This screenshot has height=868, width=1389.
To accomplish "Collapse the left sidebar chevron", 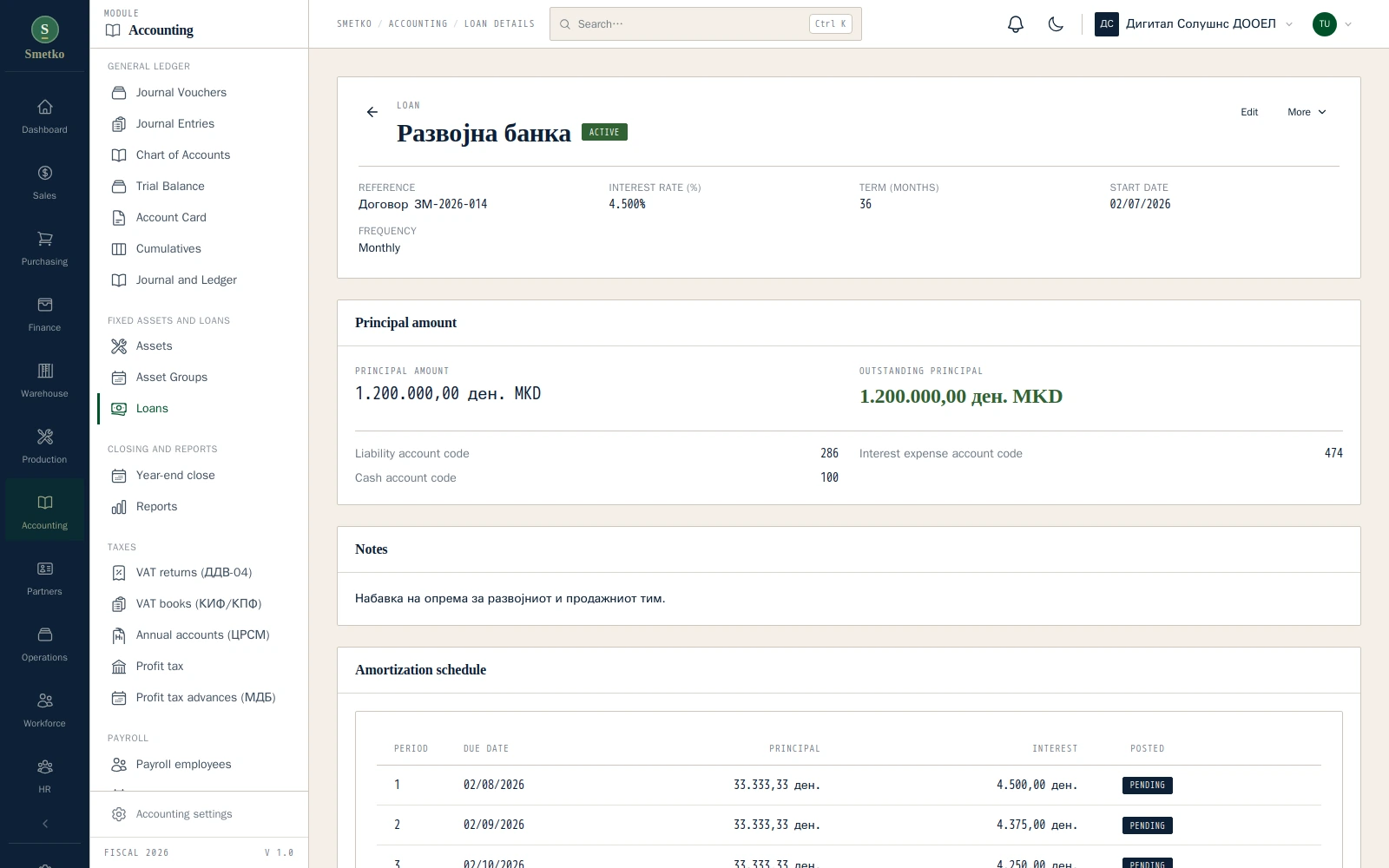I will [x=45, y=824].
